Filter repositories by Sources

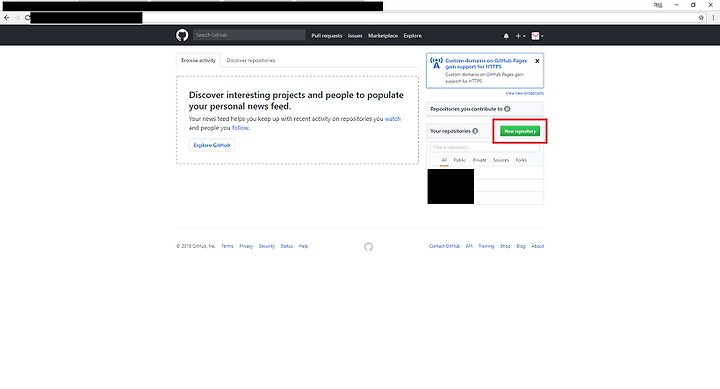coord(501,160)
